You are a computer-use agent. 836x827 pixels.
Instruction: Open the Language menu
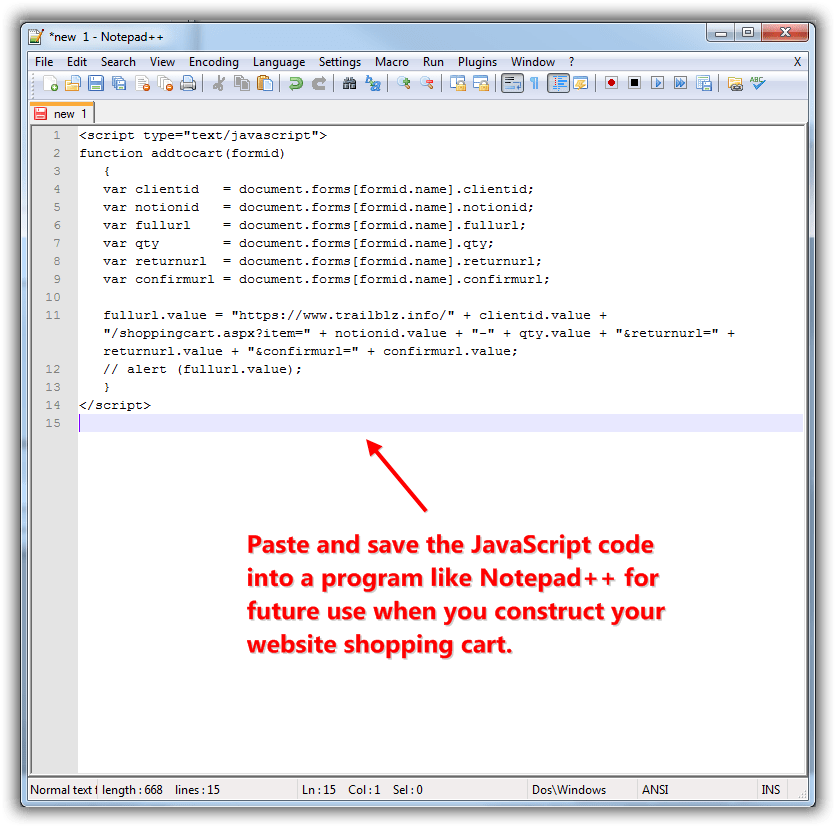click(x=279, y=62)
